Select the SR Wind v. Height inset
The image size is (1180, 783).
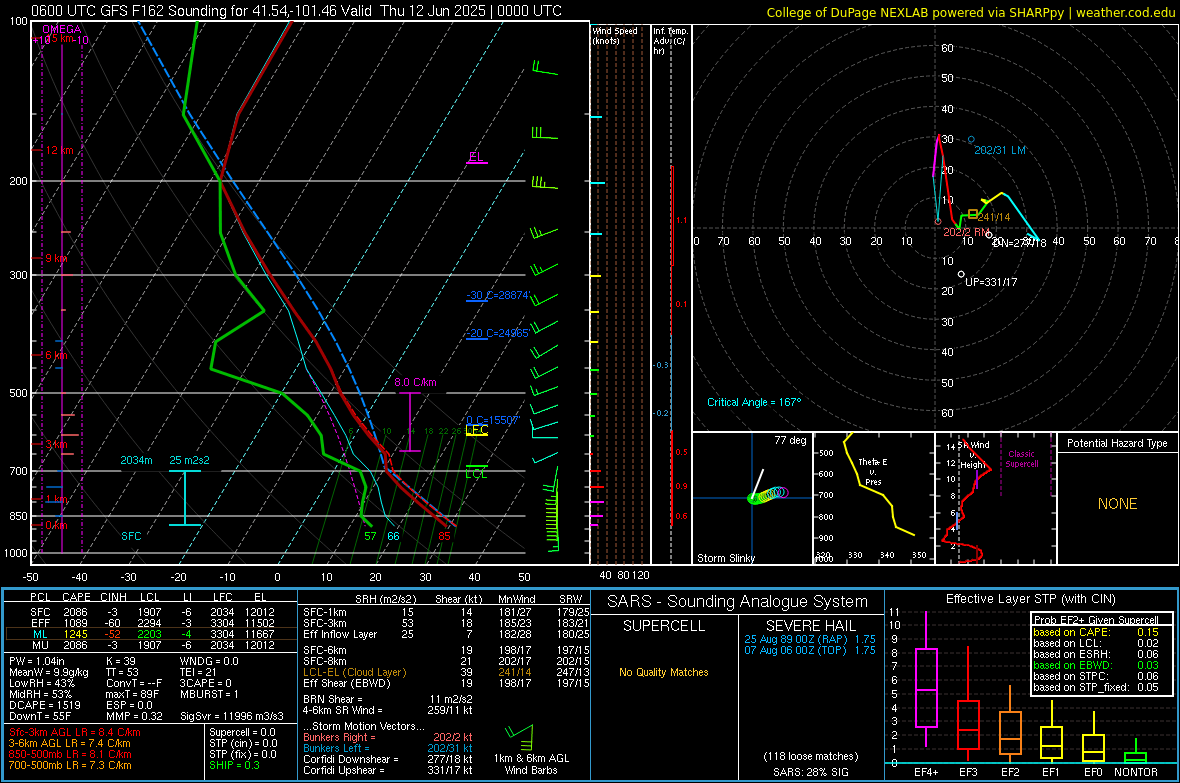996,498
